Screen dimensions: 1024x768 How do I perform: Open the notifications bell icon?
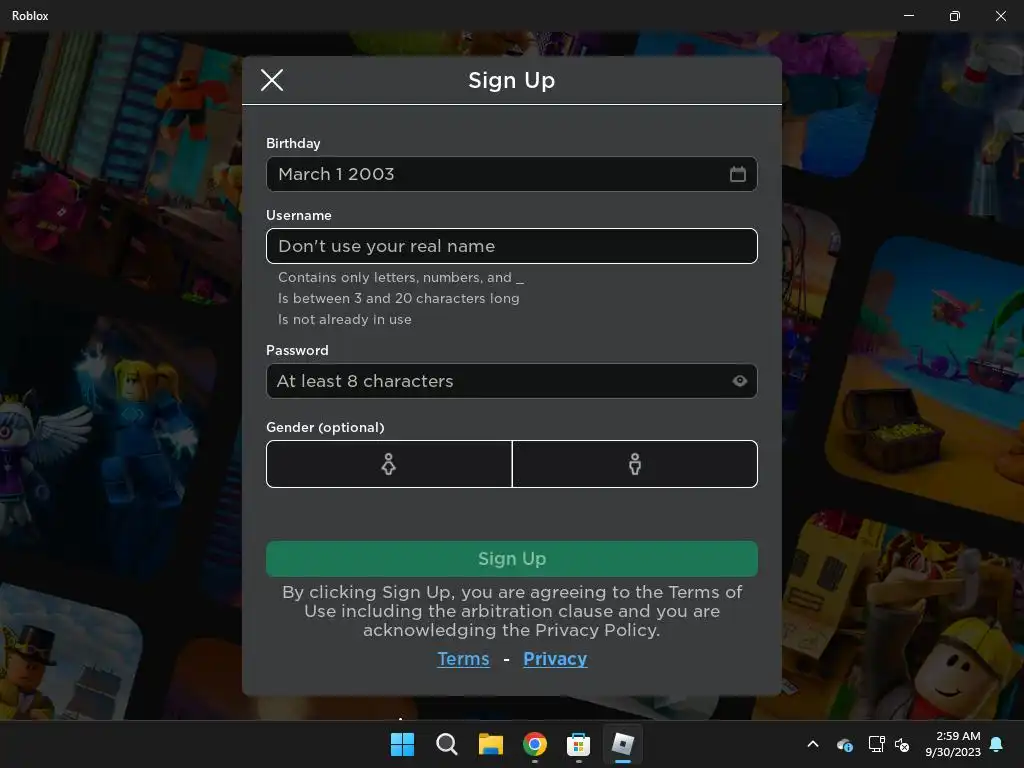click(x=997, y=744)
